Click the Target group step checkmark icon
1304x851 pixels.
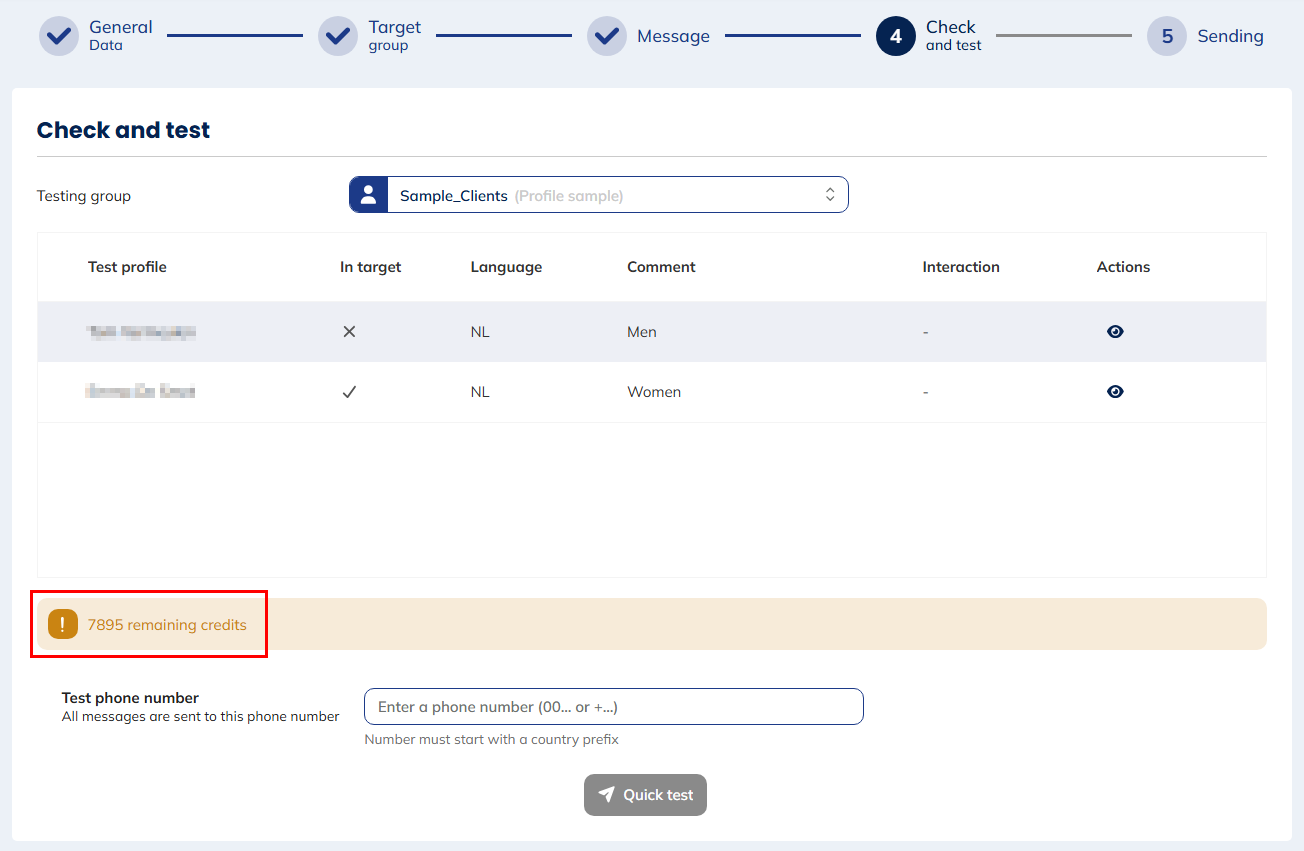(338, 36)
